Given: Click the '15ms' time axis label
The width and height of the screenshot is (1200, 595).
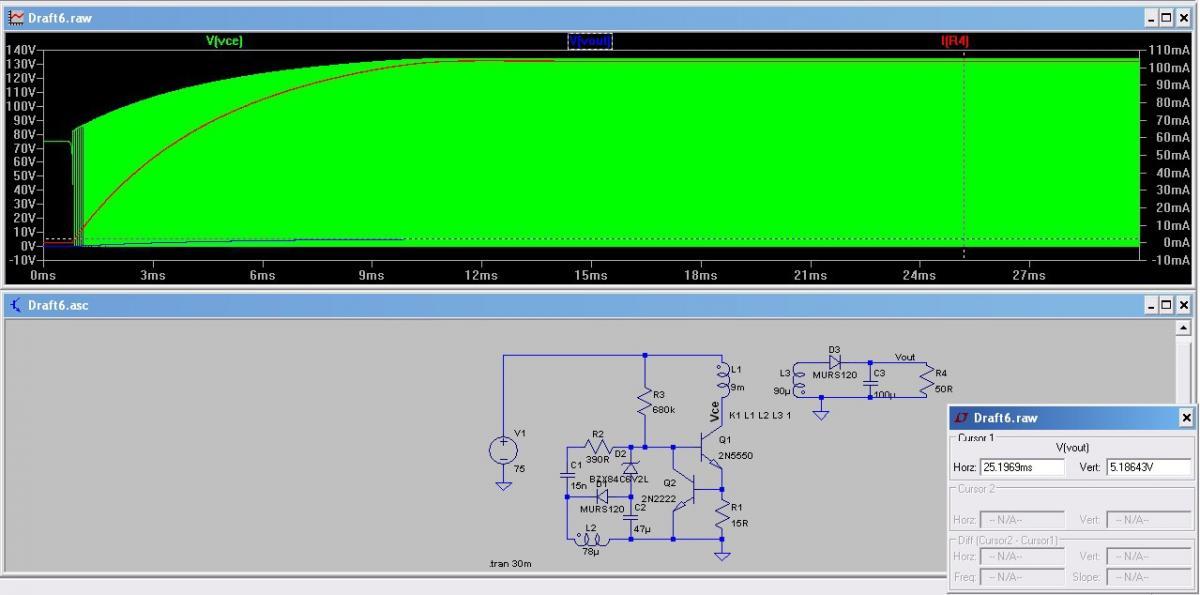Looking at the screenshot, I should click(591, 275).
